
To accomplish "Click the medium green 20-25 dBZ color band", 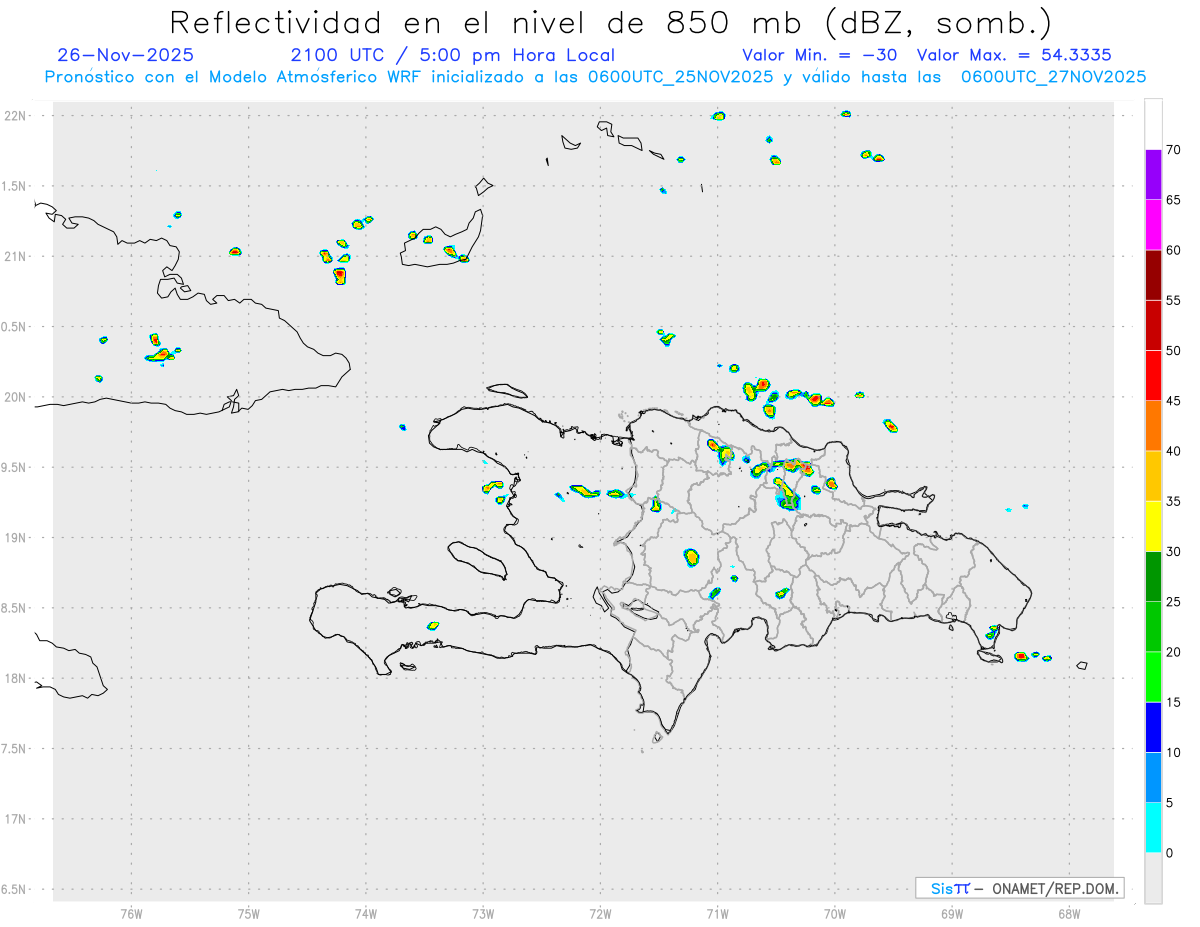I will (1153, 627).
